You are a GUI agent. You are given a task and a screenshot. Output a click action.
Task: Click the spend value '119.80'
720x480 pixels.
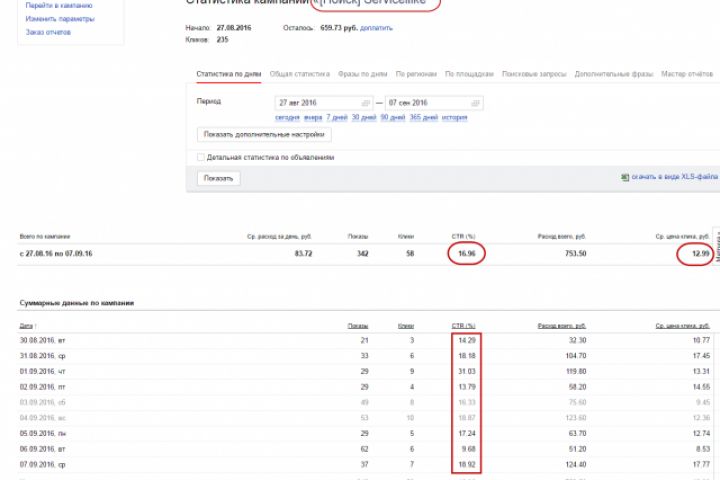pos(577,372)
